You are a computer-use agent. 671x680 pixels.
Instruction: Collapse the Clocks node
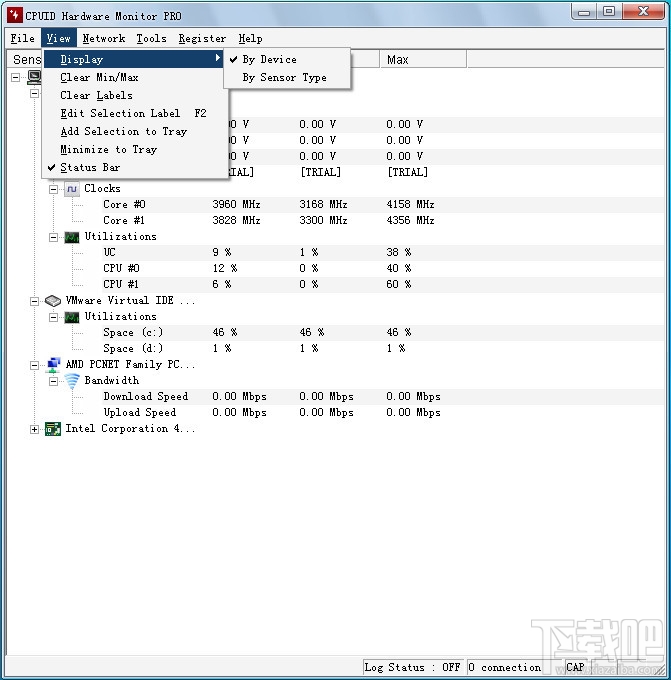pyautogui.click(x=53, y=189)
